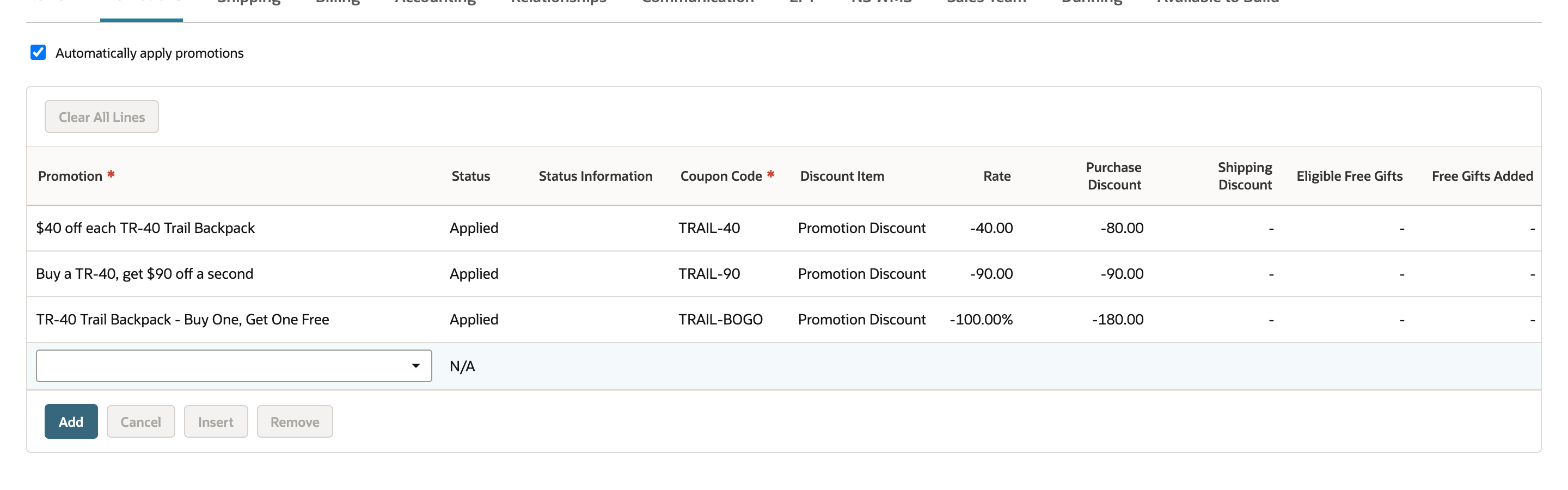The height and width of the screenshot is (490, 1568).
Task: Click Promotion Discount in the TRAIL-40 row
Action: pyautogui.click(x=861, y=228)
